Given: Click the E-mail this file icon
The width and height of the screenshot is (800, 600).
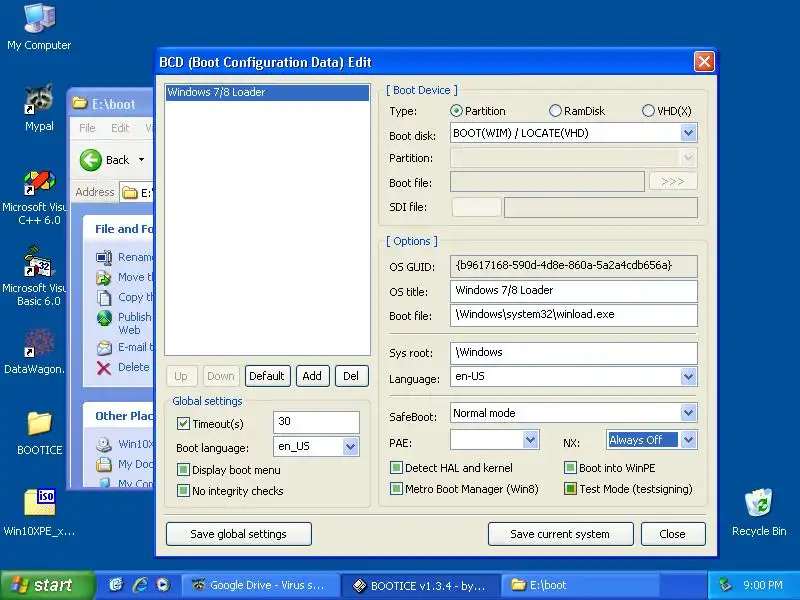Looking at the screenshot, I should (x=104, y=347).
